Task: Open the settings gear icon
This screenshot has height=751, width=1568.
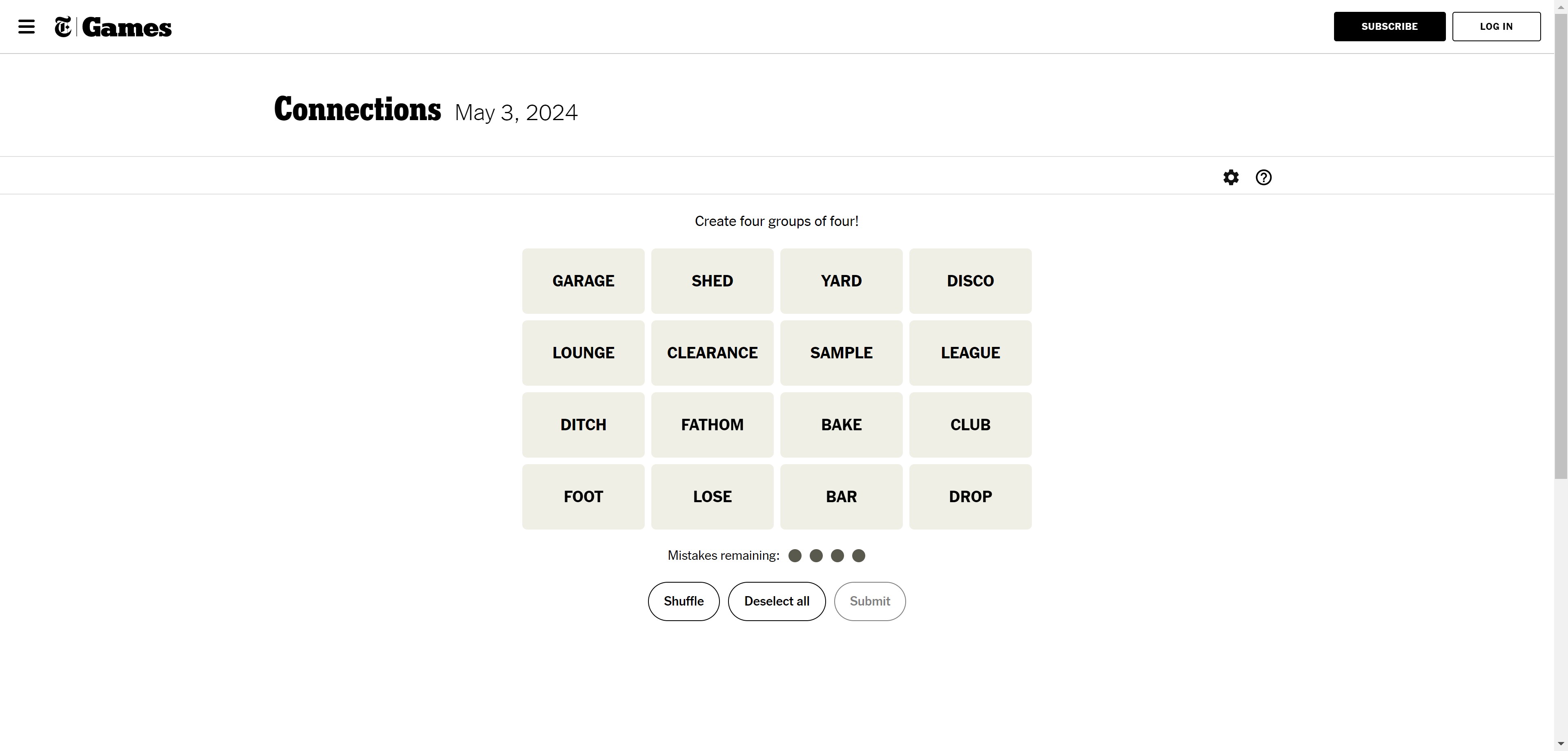Action: pyautogui.click(x=1230, y=177)
